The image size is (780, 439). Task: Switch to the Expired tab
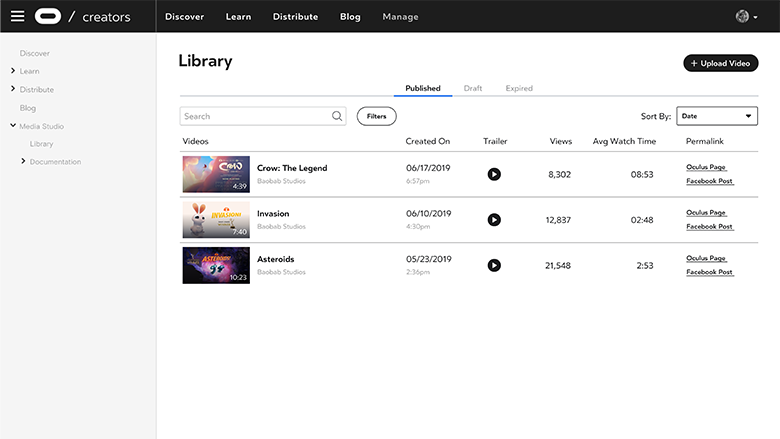coord(519,88)
